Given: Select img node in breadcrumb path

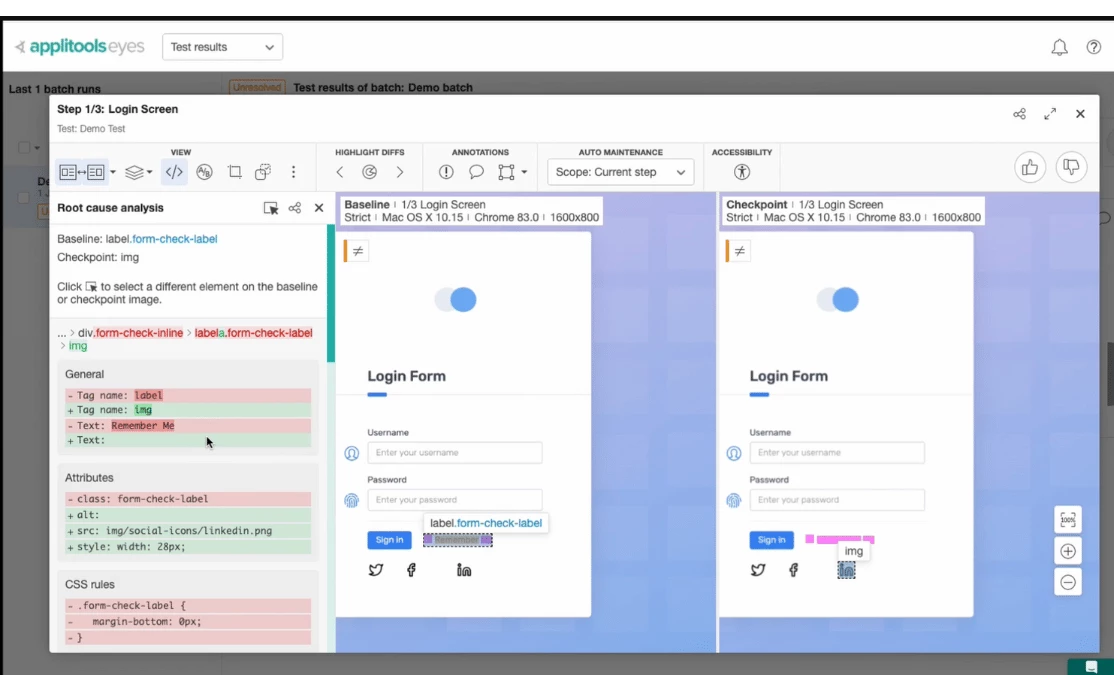Looking at the screenshot, I should 78,346.
